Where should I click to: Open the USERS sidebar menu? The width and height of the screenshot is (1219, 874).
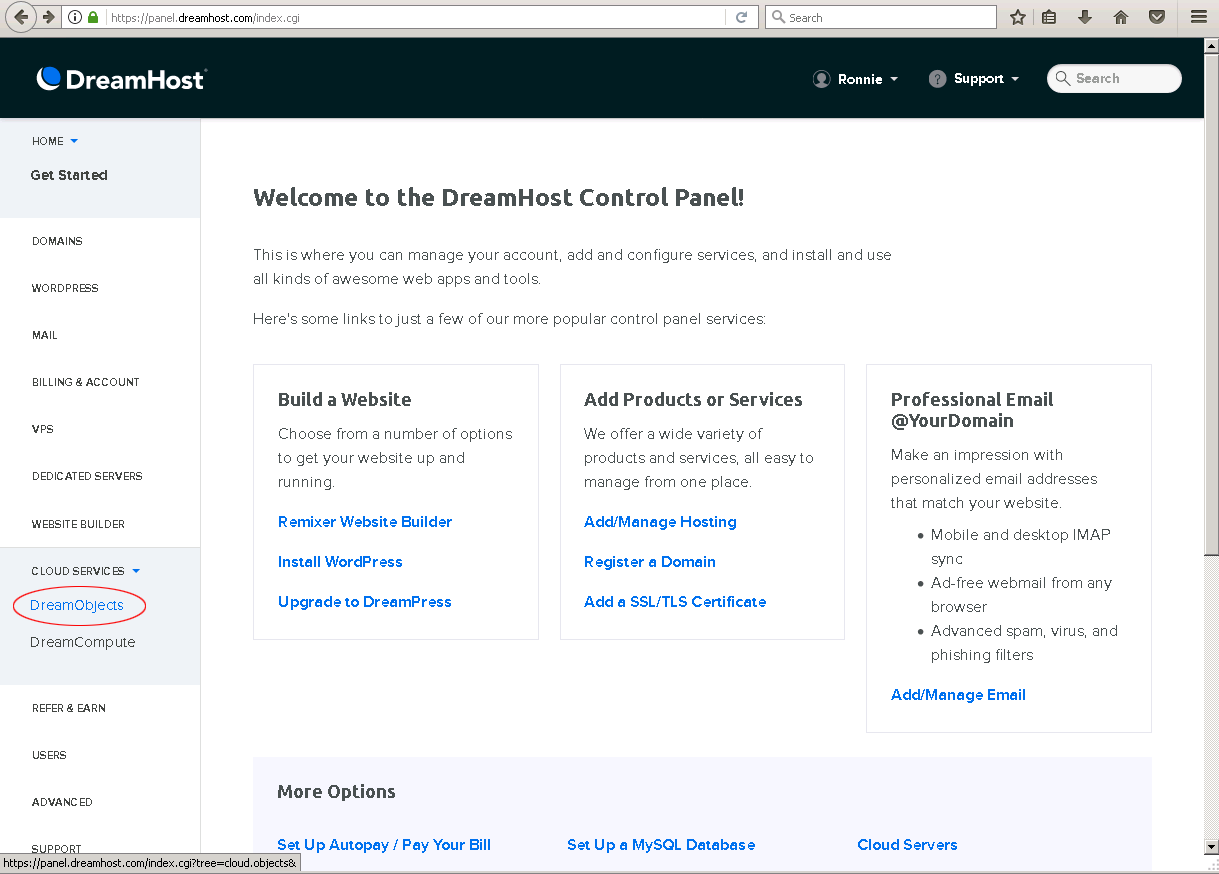[x=49, y=755]
